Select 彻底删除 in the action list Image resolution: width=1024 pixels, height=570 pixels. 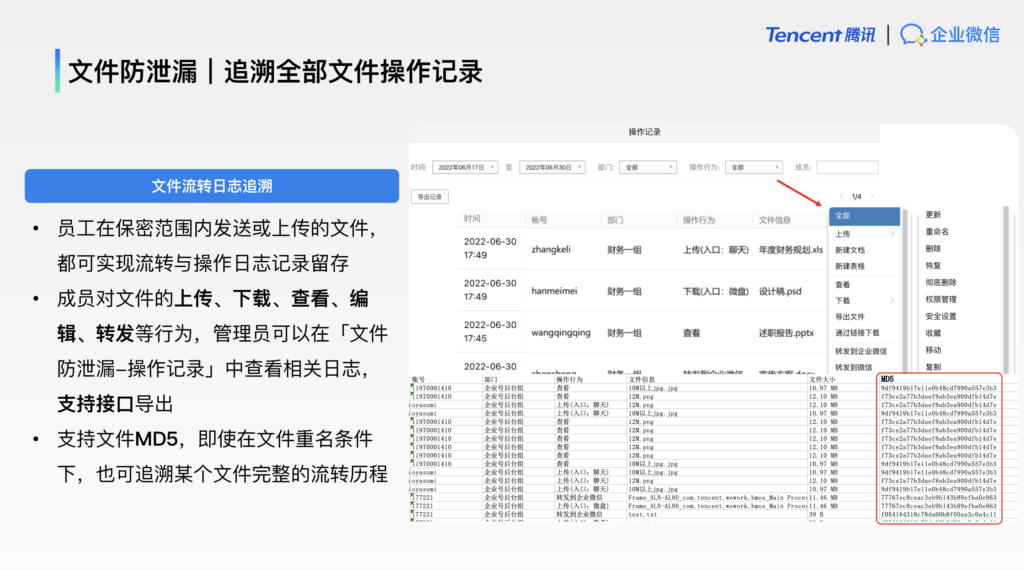tap(940, 283)
